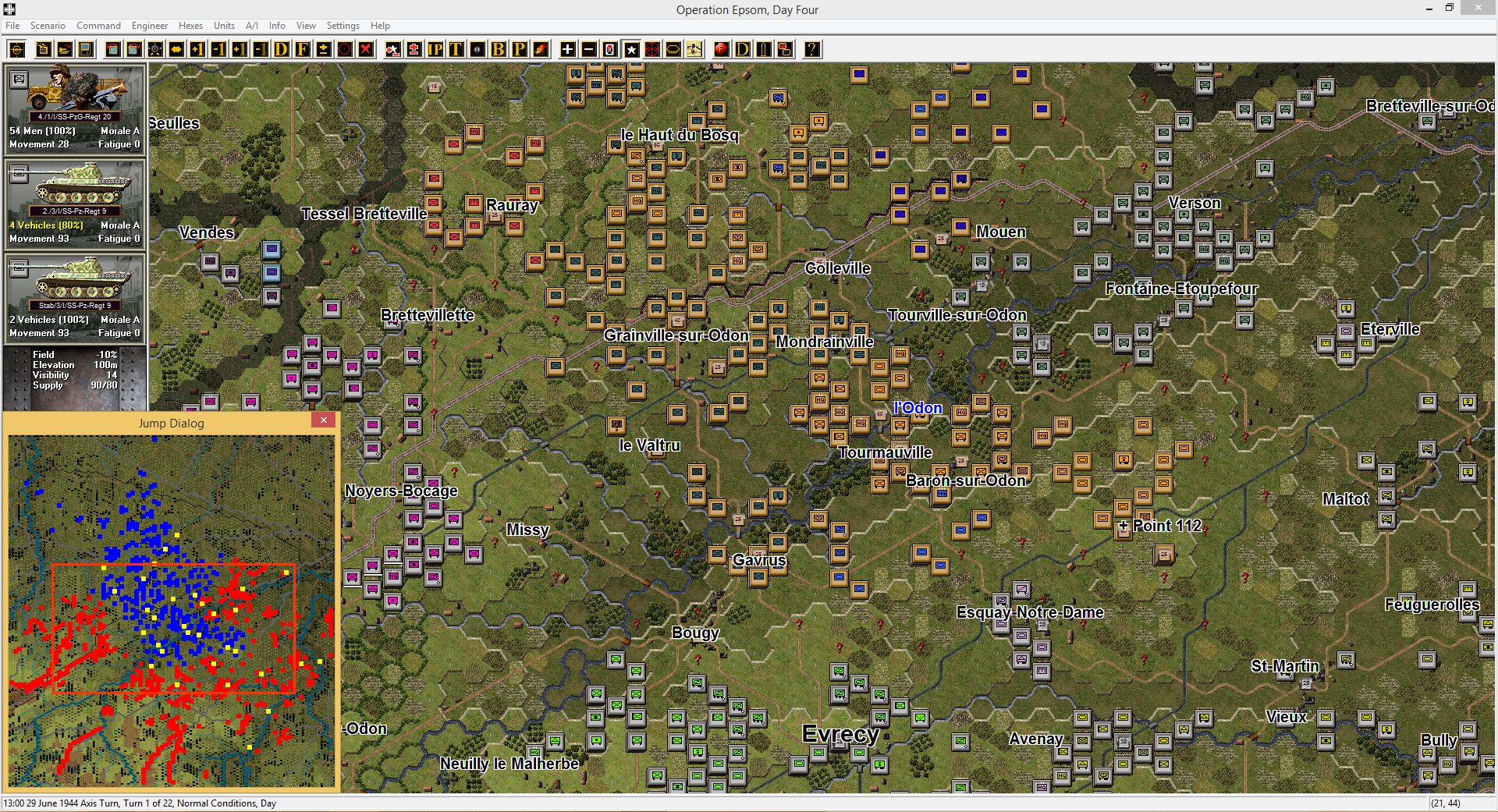
Task: Toggle the white star toolbar button
Action: point(631,50)
